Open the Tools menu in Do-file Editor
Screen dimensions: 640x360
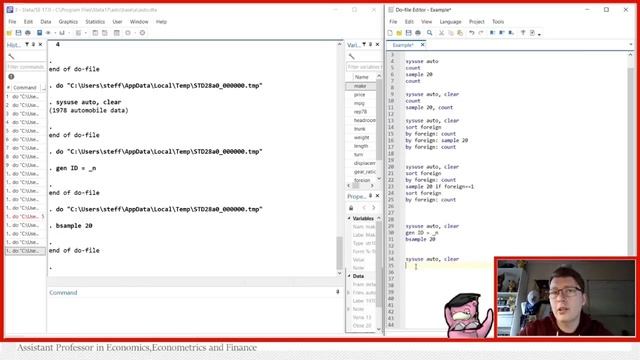498,22
